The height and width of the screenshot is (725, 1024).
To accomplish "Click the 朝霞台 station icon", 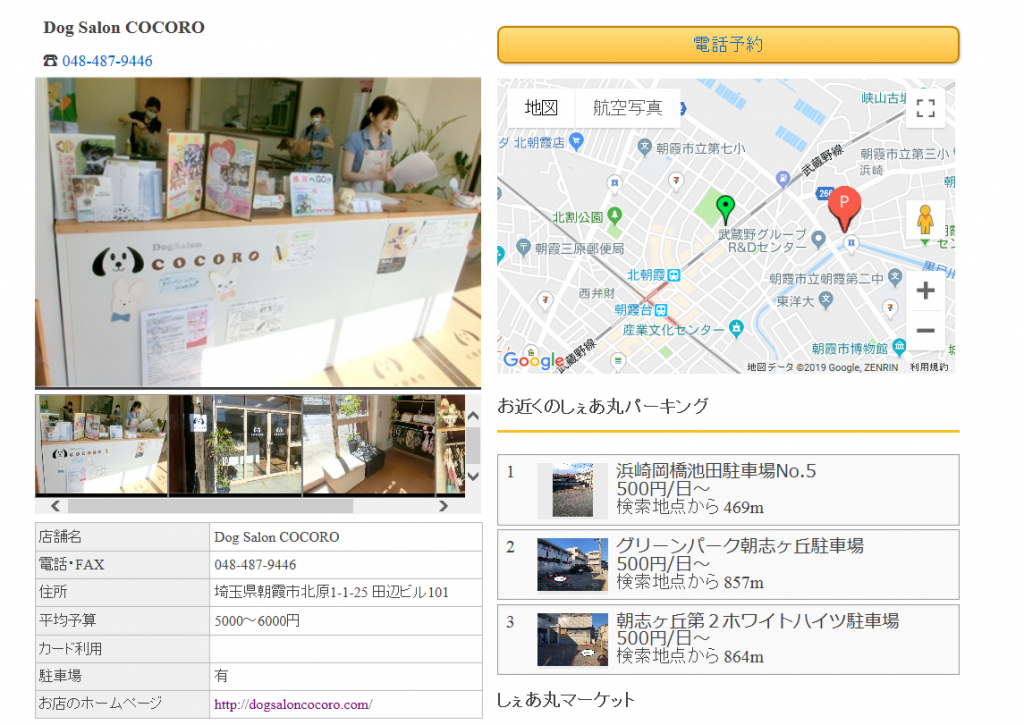I will (x=661, y=310).
